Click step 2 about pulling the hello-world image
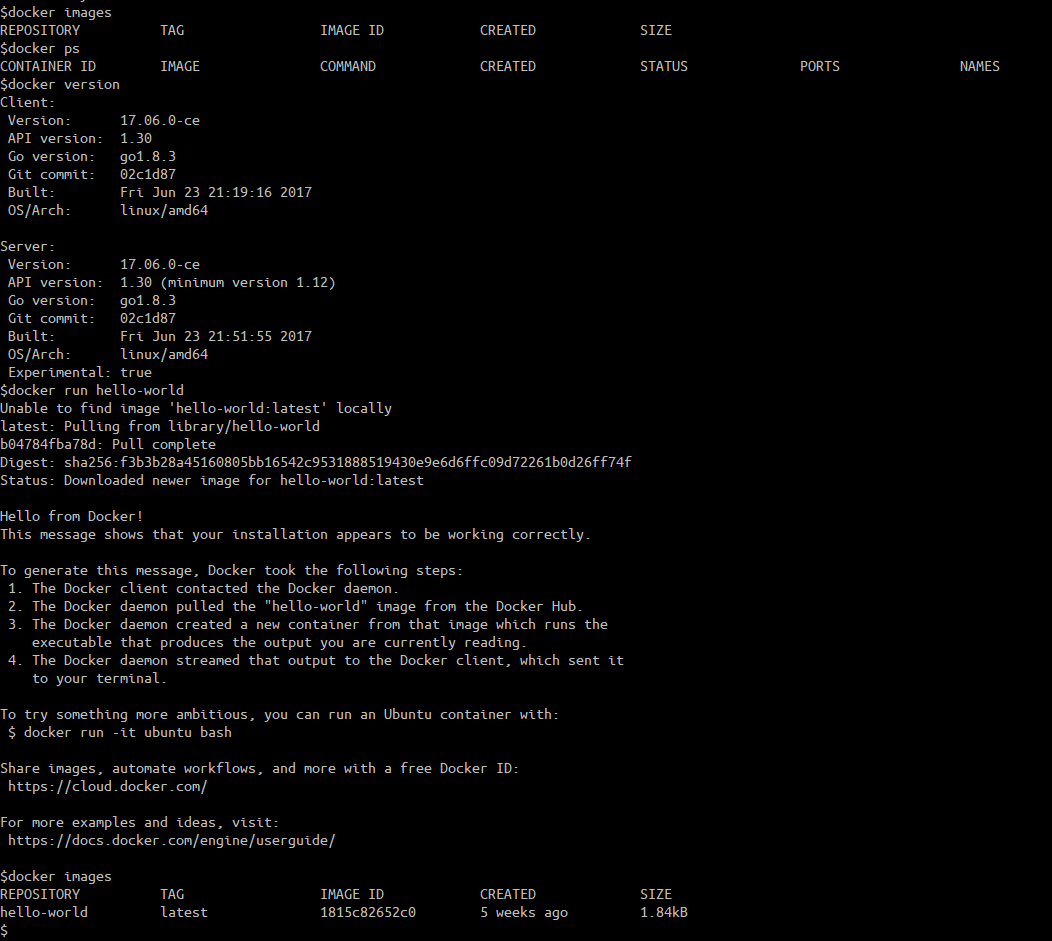 295,606
